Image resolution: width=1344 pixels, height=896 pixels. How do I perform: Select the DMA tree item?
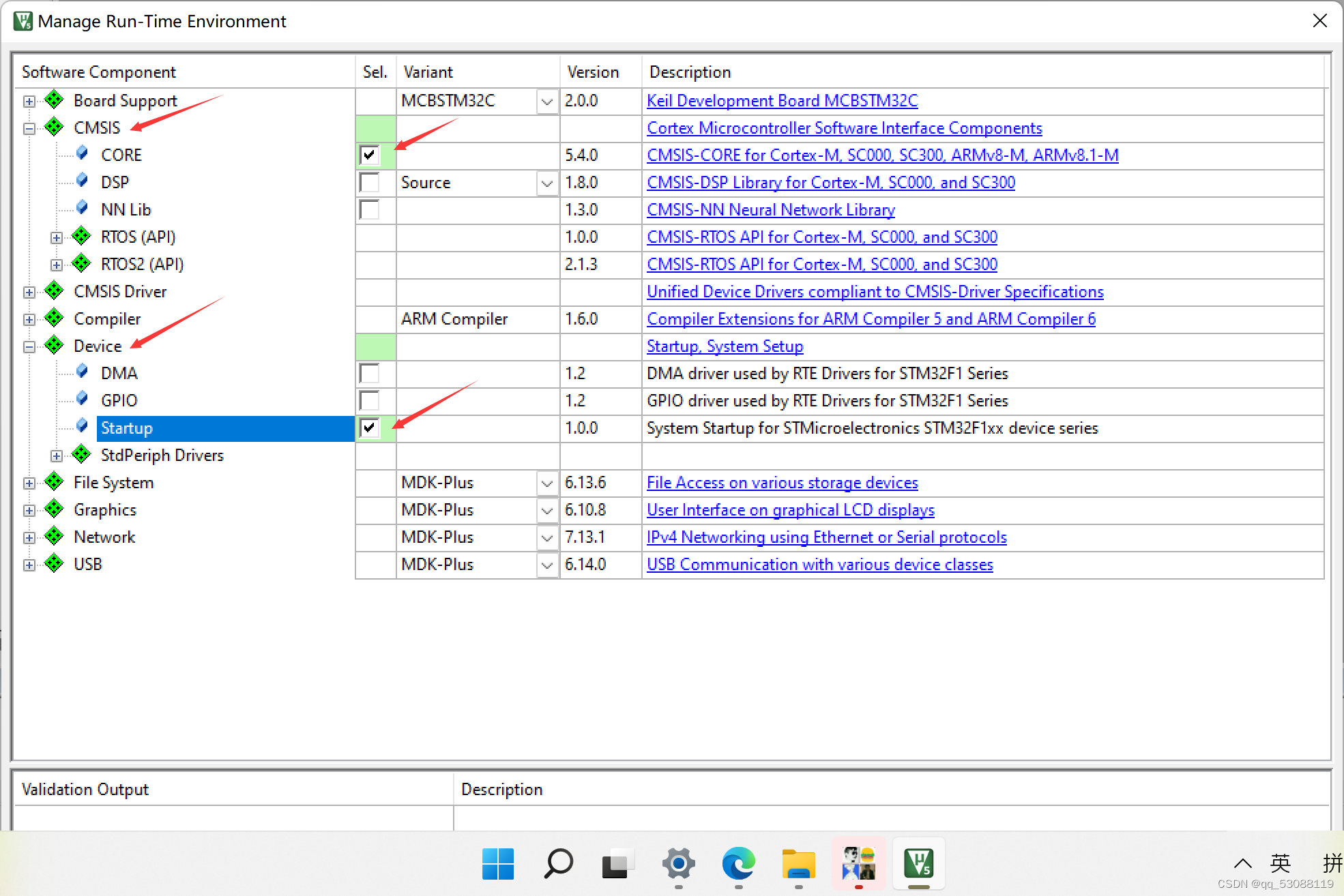tap(119, 373)
